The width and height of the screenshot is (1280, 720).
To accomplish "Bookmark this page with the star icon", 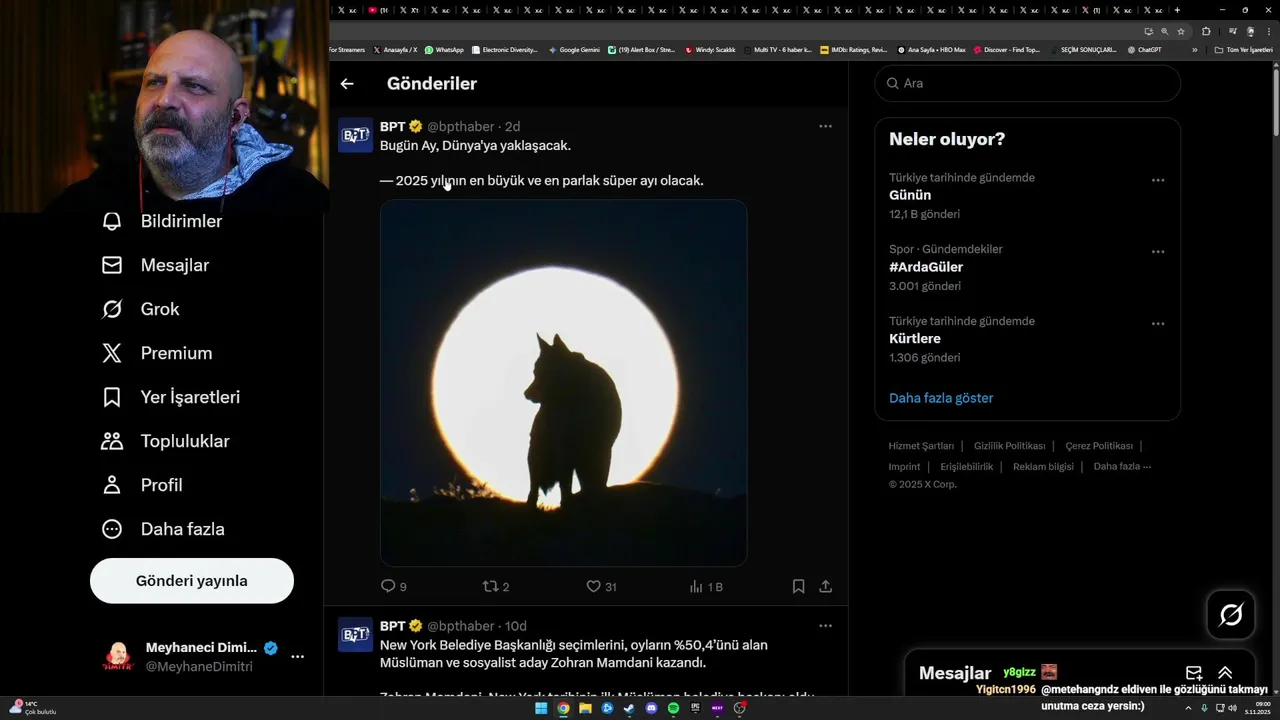I will [x=1181, y=31].
